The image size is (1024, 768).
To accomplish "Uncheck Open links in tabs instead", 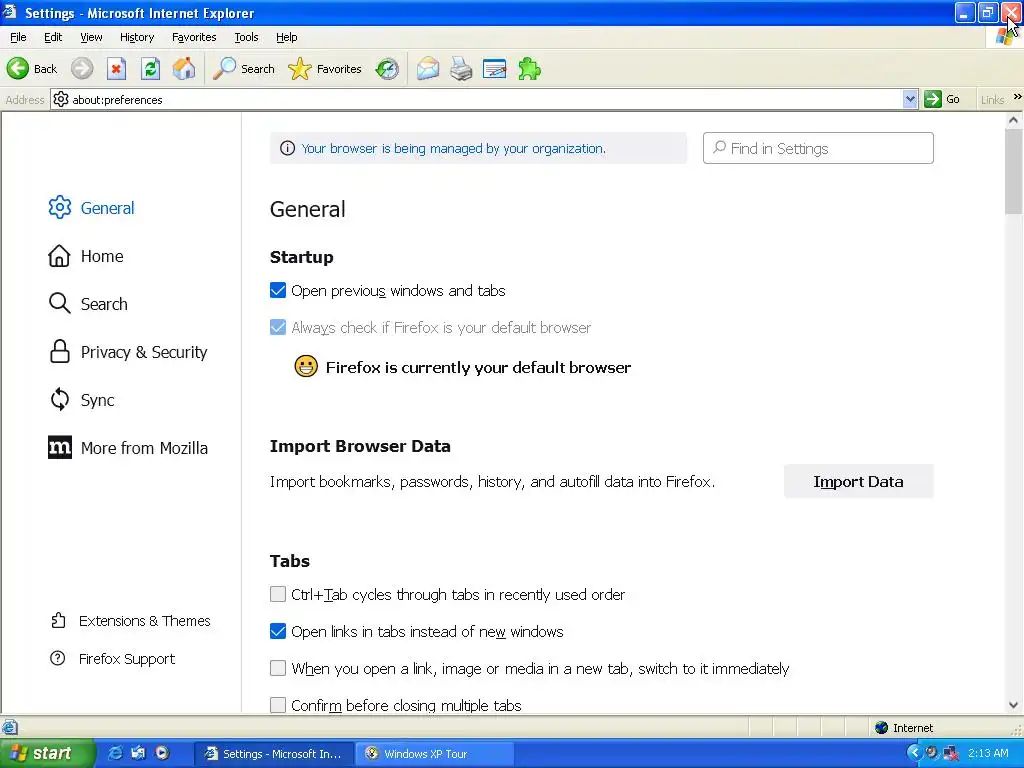I will 278,632.
